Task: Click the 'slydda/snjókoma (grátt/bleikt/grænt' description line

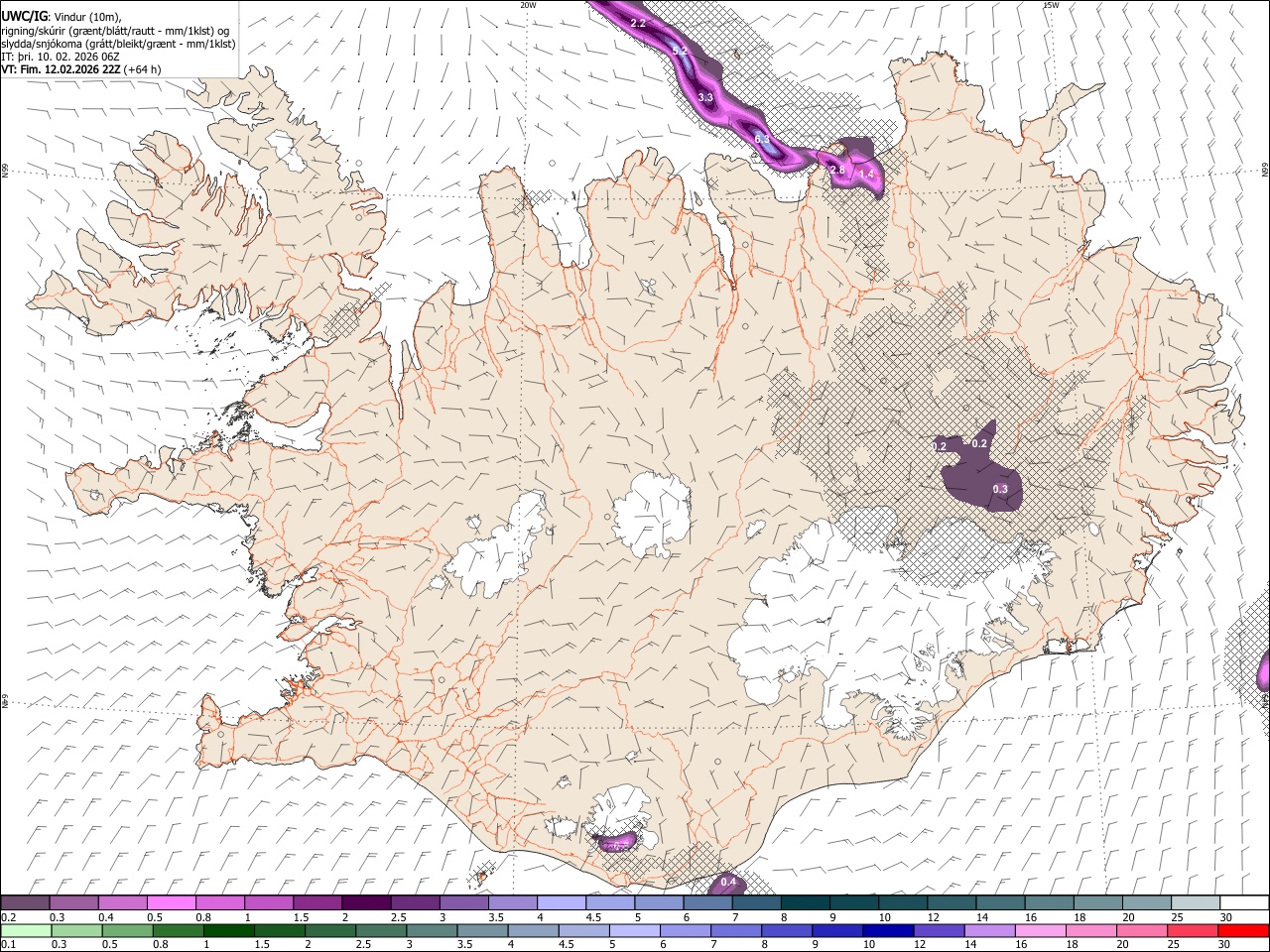Action: coord(118,44)
